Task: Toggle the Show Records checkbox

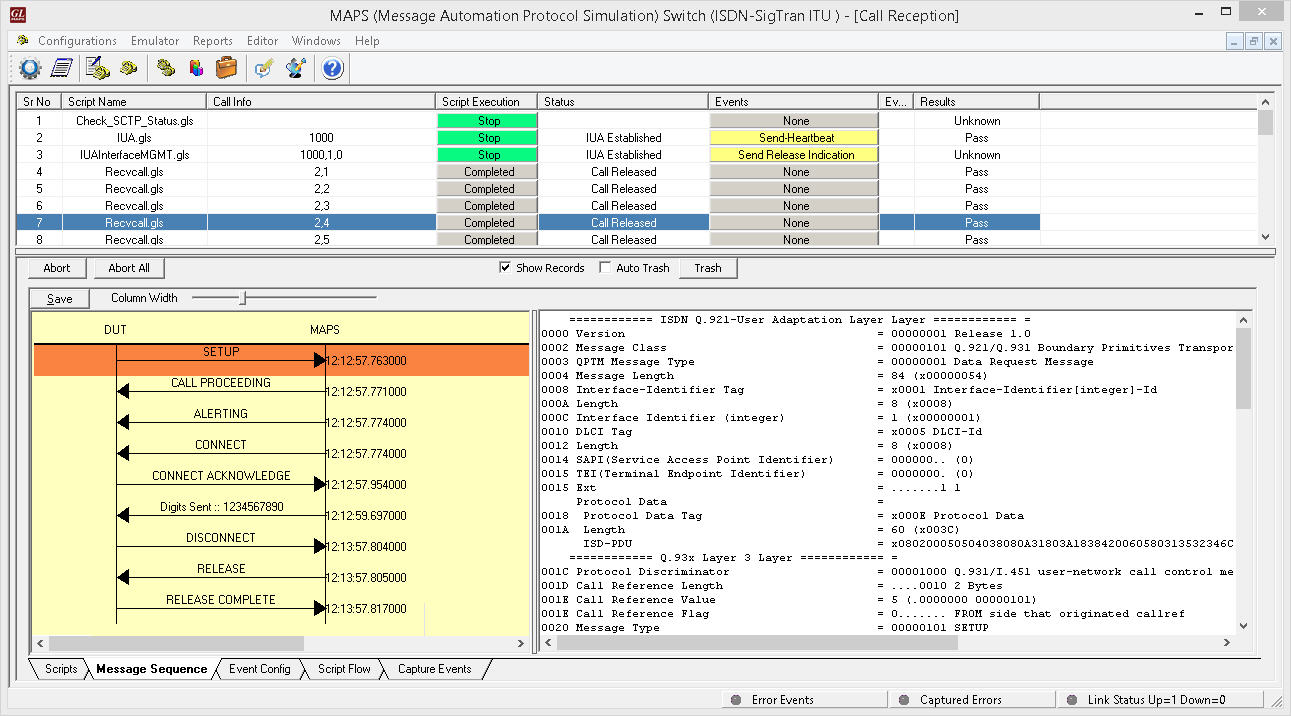Action: pyautogui.click(x=505, y=268)
